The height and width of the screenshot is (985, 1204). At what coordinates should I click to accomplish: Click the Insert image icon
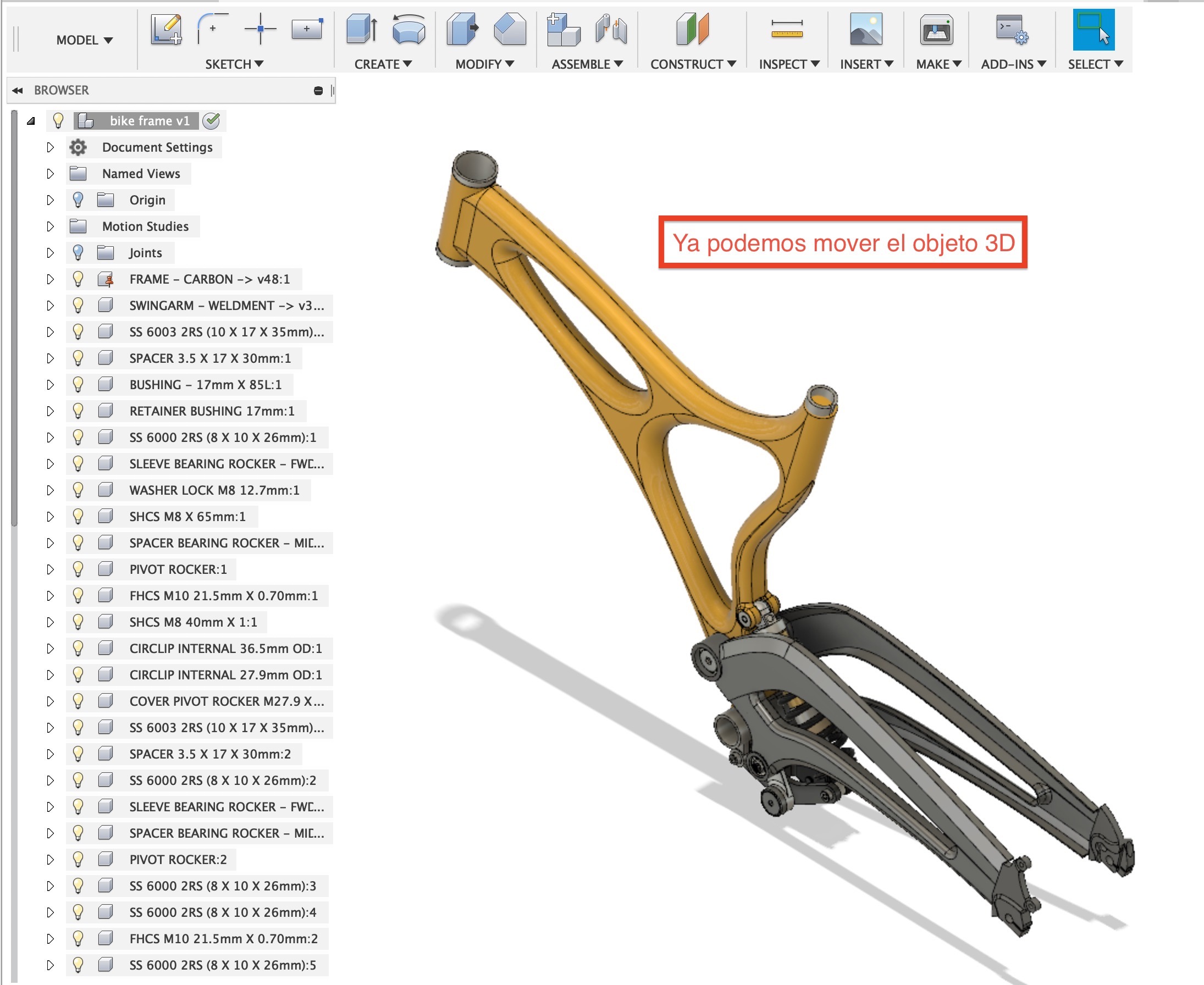pos(865,30)
